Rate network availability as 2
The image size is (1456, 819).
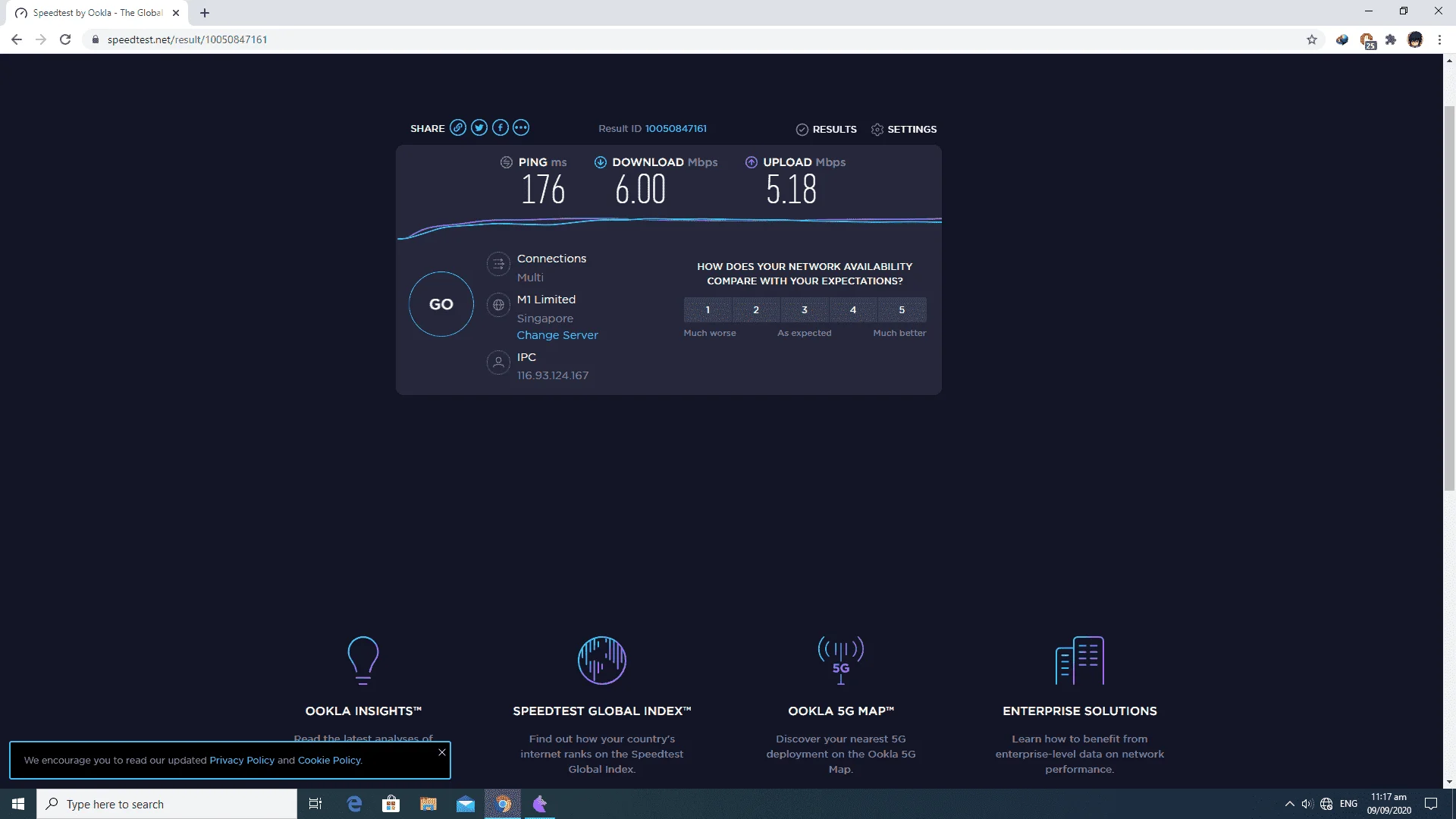pos(756,309)
